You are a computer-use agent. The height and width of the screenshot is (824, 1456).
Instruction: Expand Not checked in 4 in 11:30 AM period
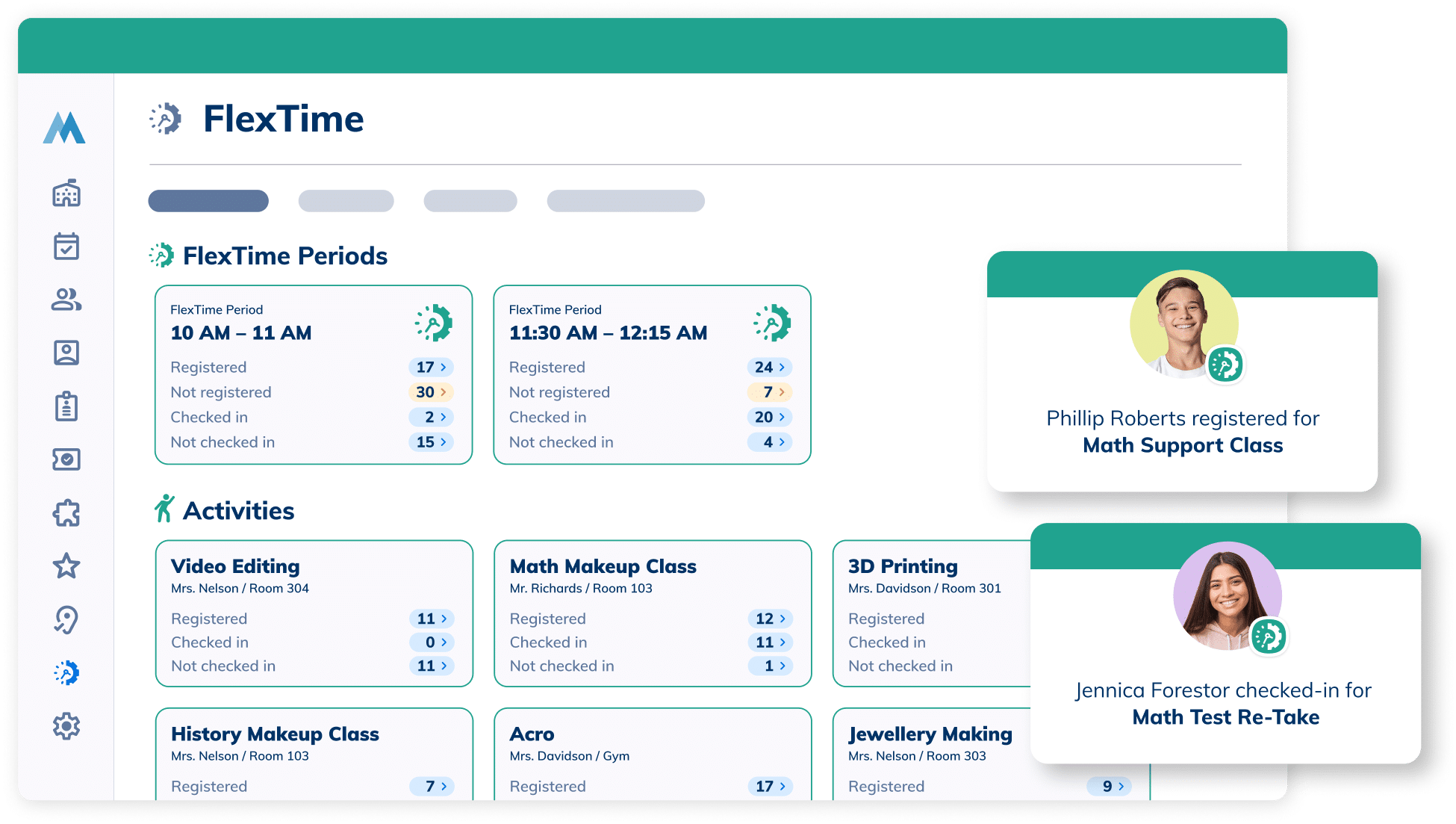tap(770, 442)
